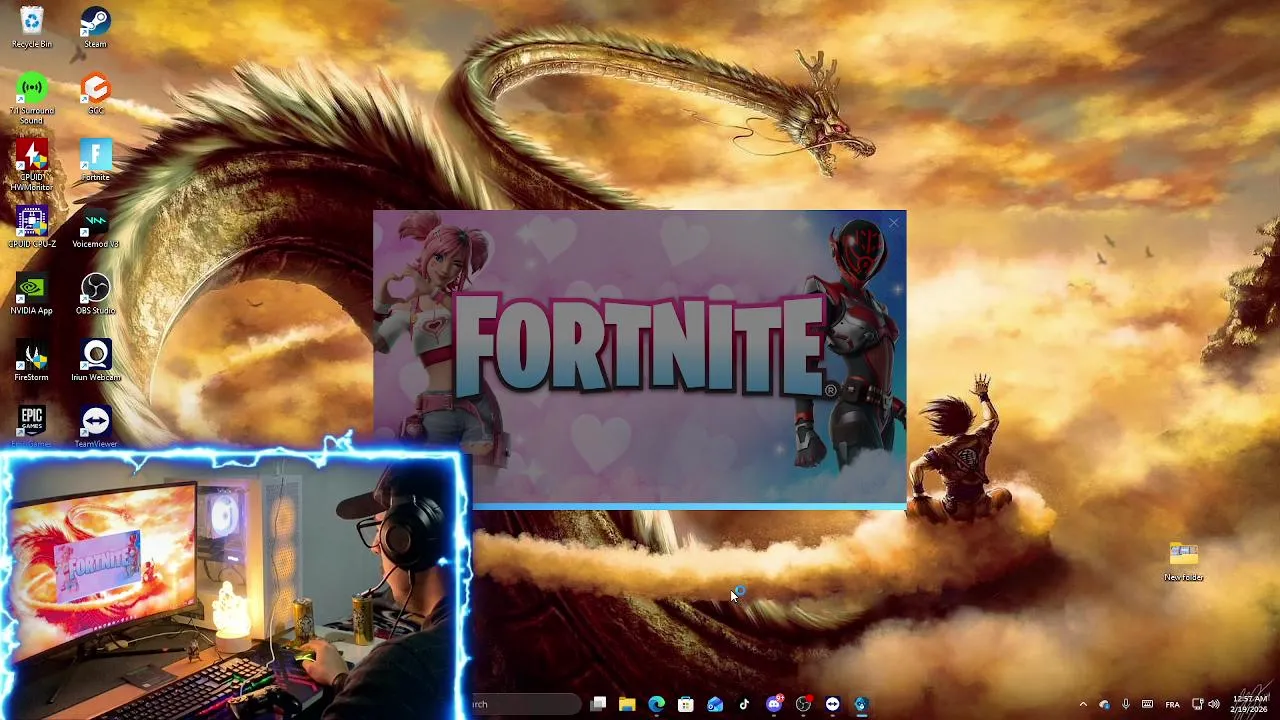Open the touch keyboard tray icon

tap(1148, 704)
